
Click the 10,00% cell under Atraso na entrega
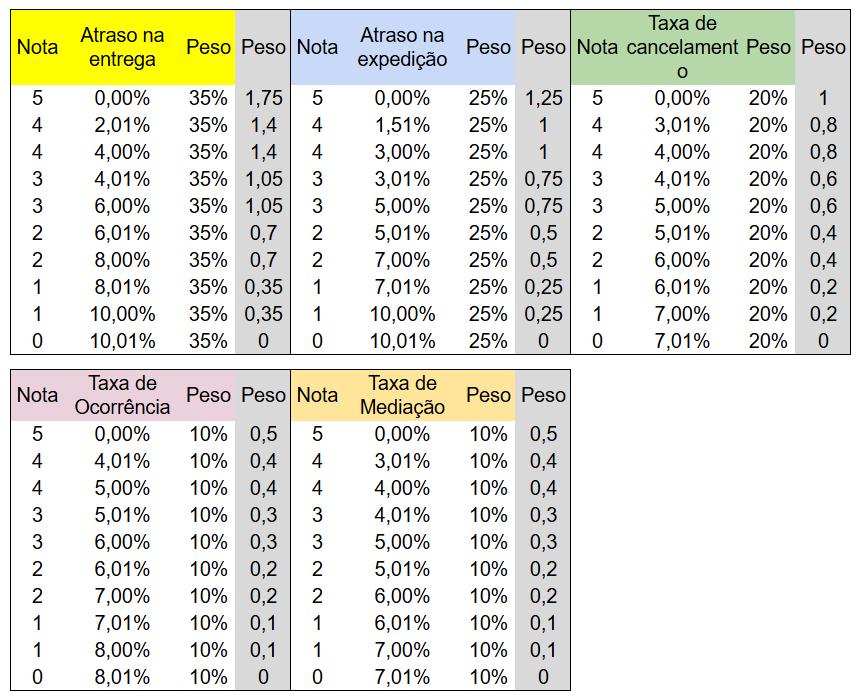[x=122, y=314]
